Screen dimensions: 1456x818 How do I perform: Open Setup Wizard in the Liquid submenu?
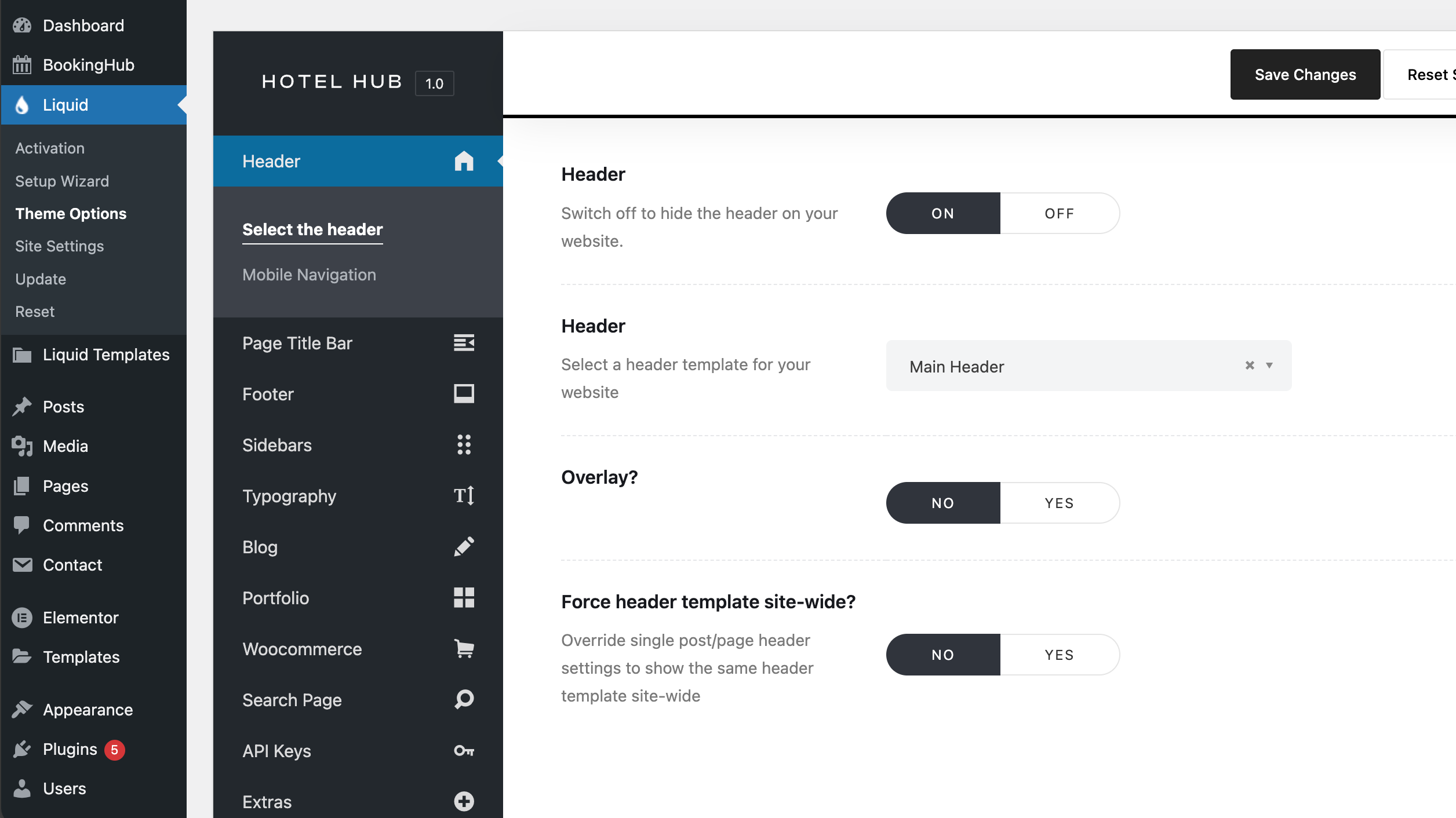[62, 181]
